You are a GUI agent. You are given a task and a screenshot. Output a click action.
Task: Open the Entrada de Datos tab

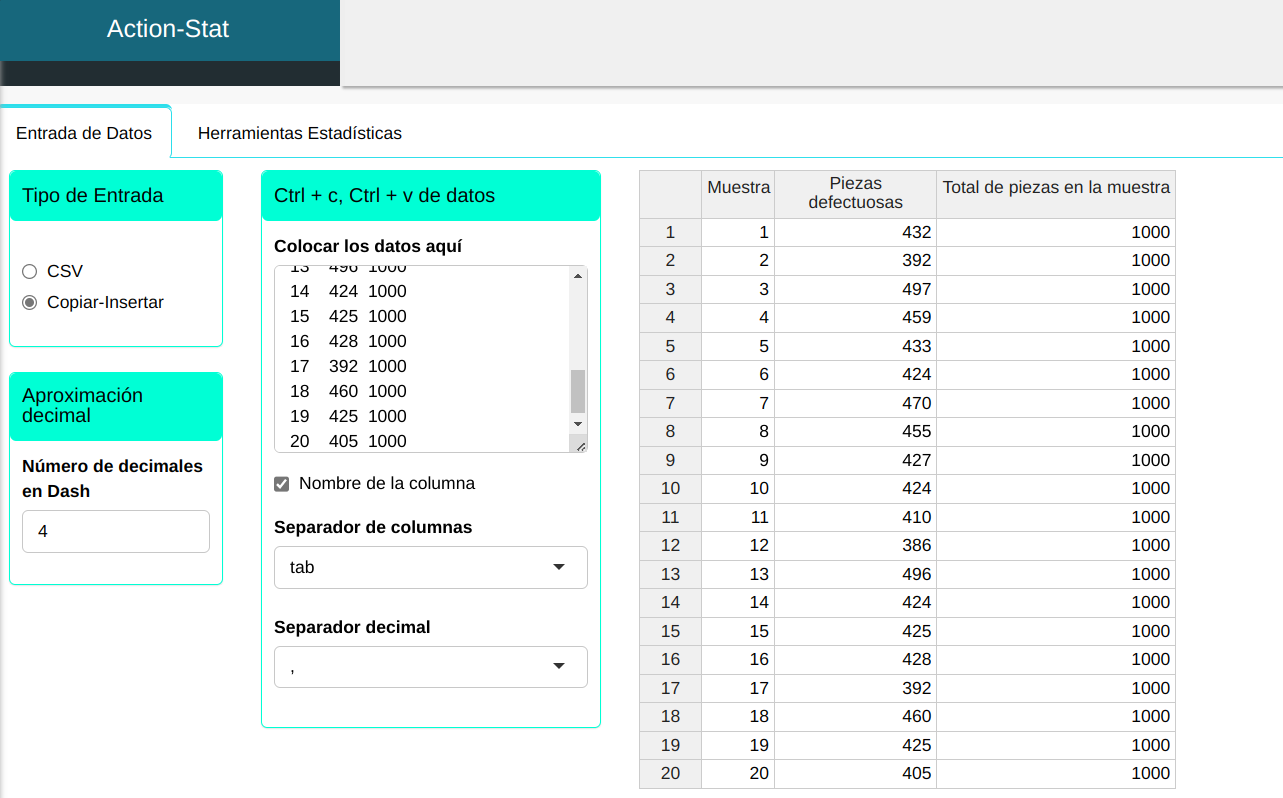pos(85,133)
